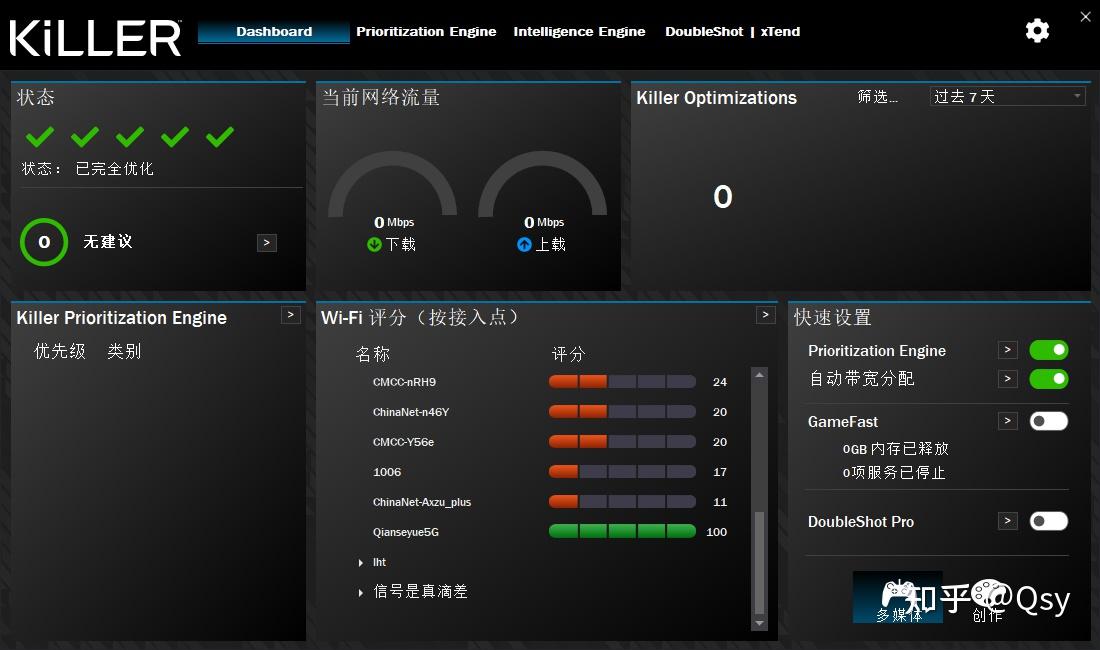This screenshot has width=1100, height=650.
Task: Turn on DoubleShot Pro
Action: point(1048,521)
